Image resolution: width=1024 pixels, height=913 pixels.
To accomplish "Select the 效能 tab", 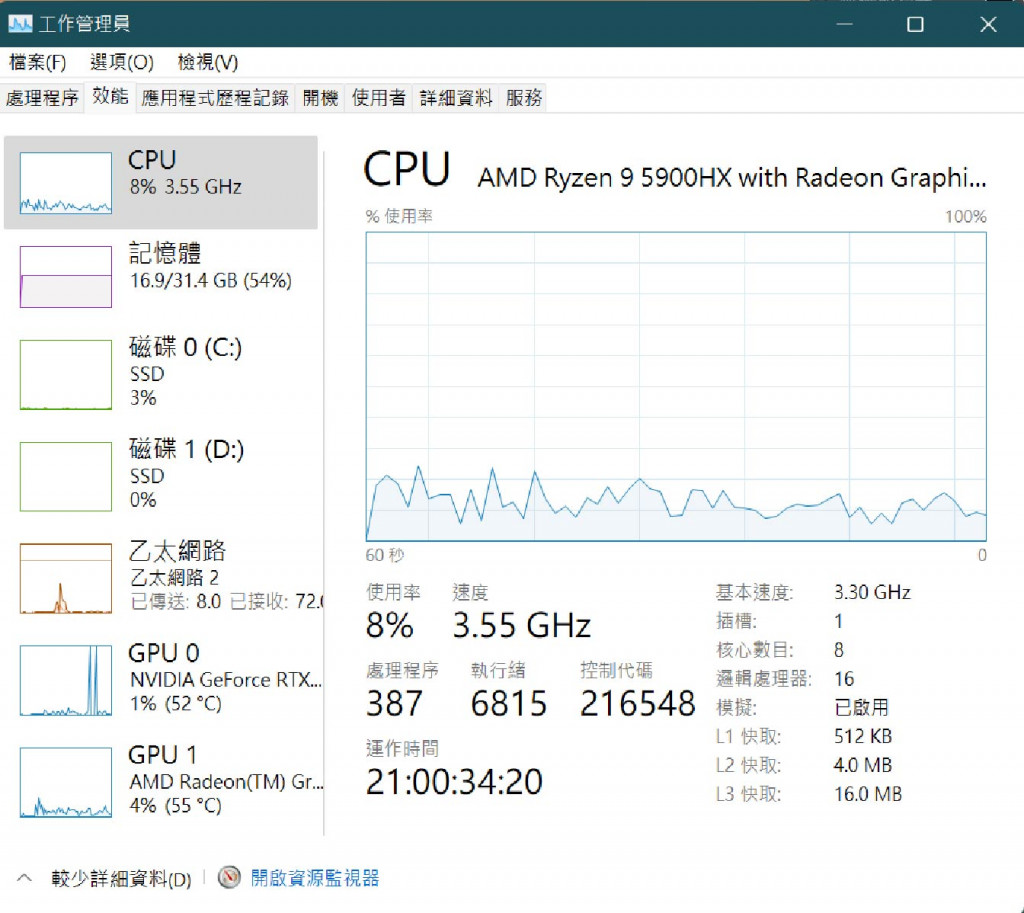I will point(110,97).
